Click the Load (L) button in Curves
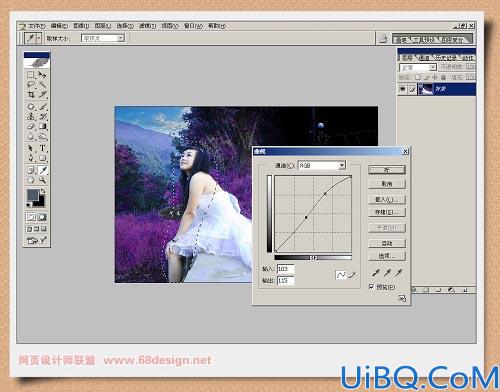 (x=387, y=199)
